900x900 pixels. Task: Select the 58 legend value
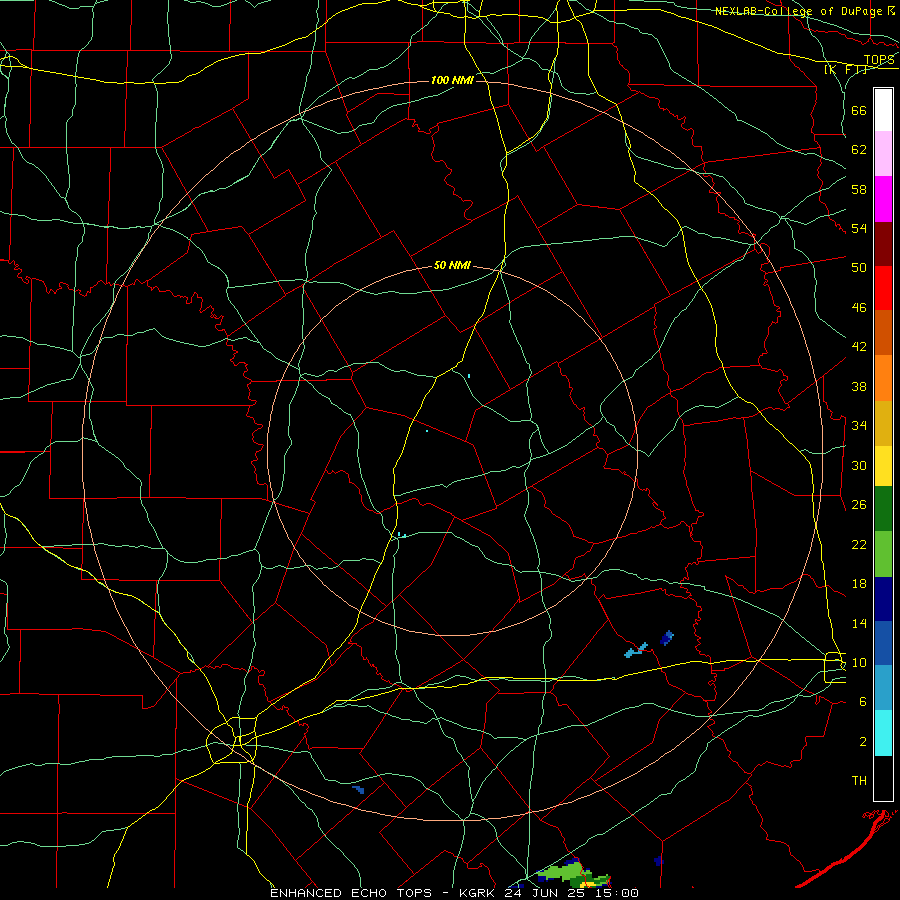[859, 189]
